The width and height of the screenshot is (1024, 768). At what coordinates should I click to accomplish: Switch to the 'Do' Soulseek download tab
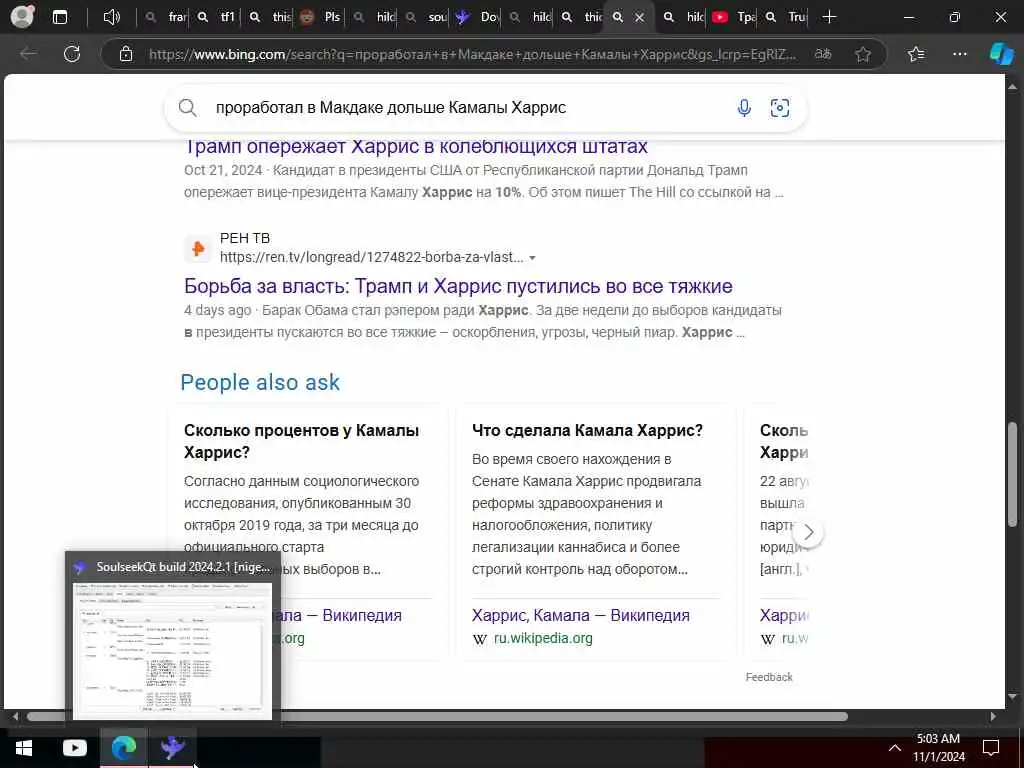[479, 17]
